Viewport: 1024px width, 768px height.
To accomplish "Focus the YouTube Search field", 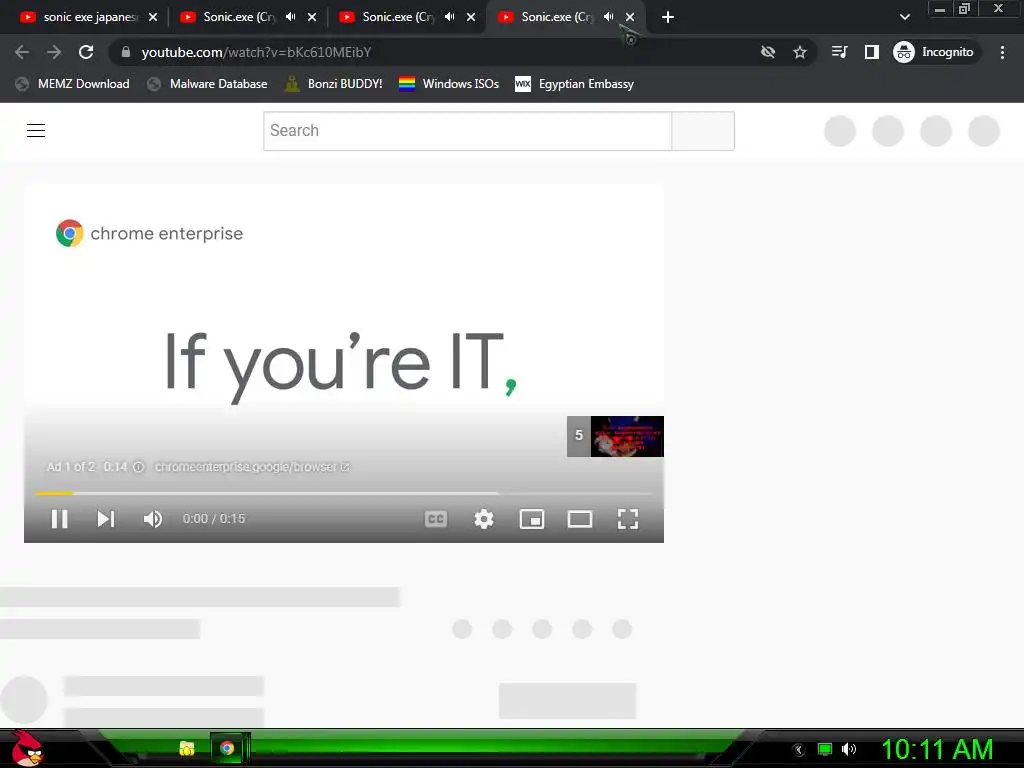I will (x=467, y=131).
